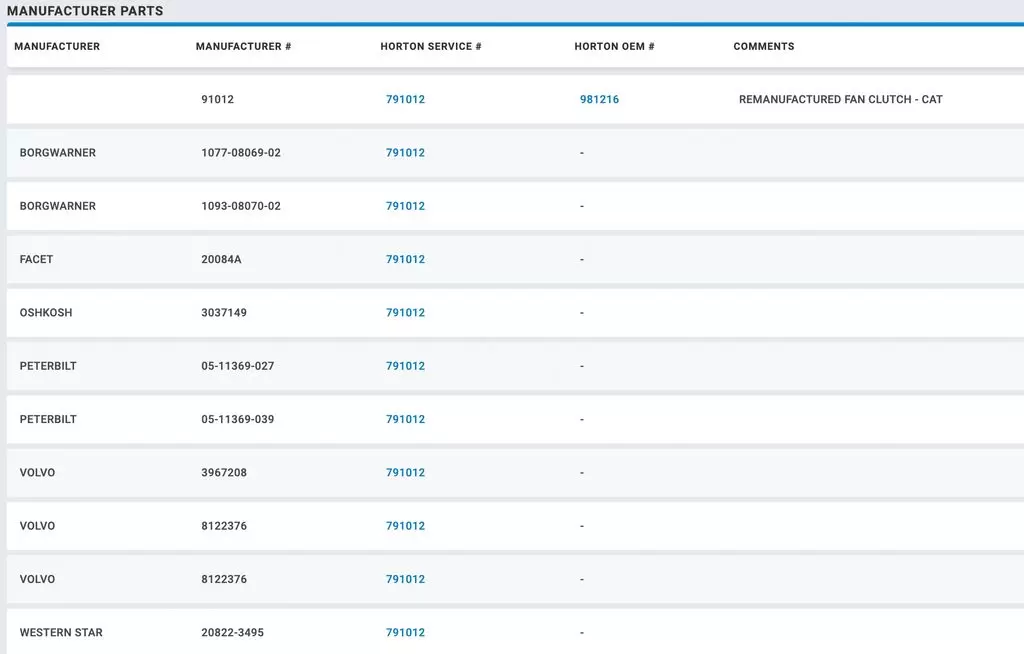Select BORGWARNER in the 1077-08069-02 row
Image resolution: width=1024 pixels, height=654 pixels.
(x=57, y=153)
